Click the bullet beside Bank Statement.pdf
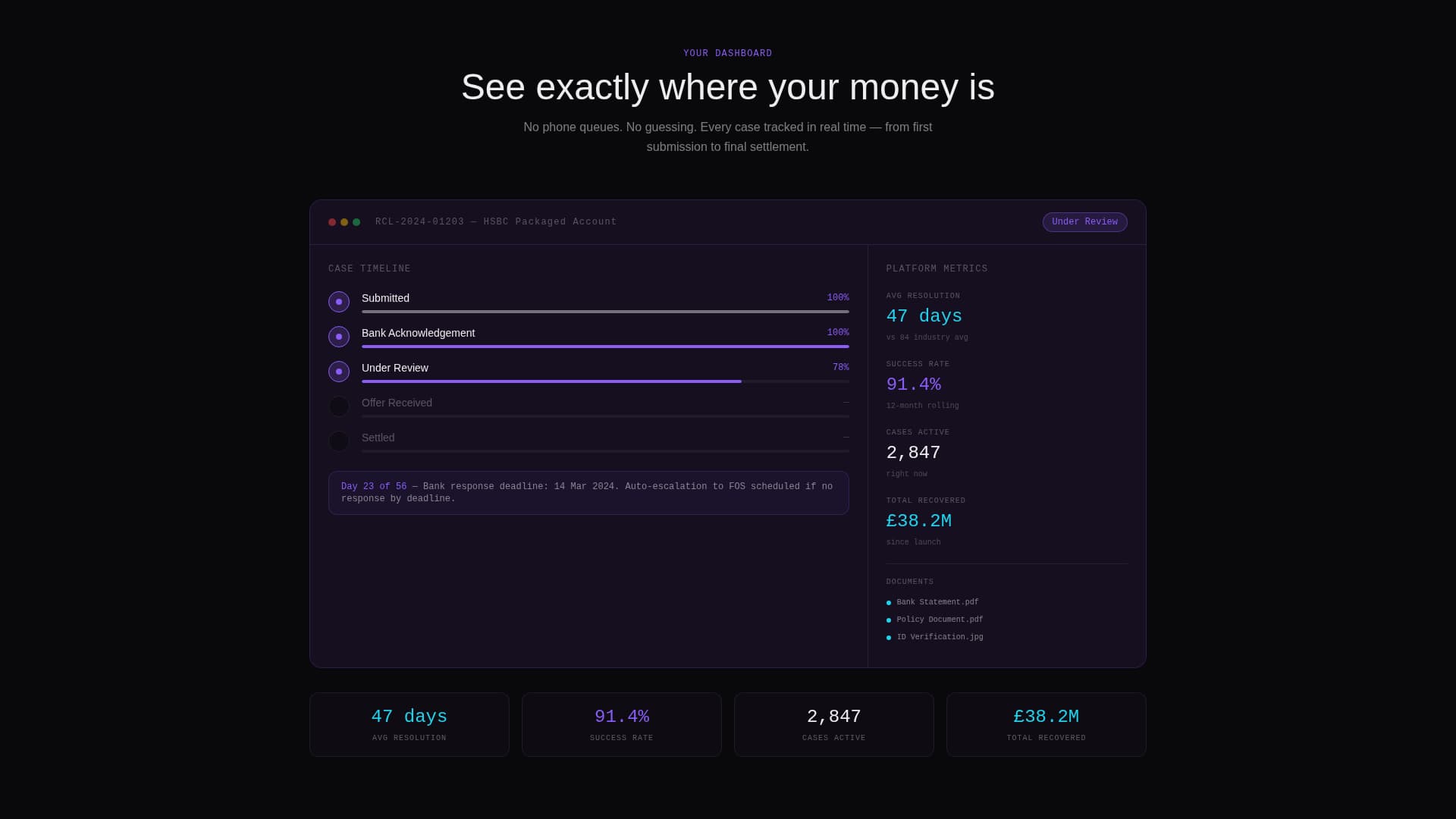The width and height of the screenshot is (1456, 819). 889,603
